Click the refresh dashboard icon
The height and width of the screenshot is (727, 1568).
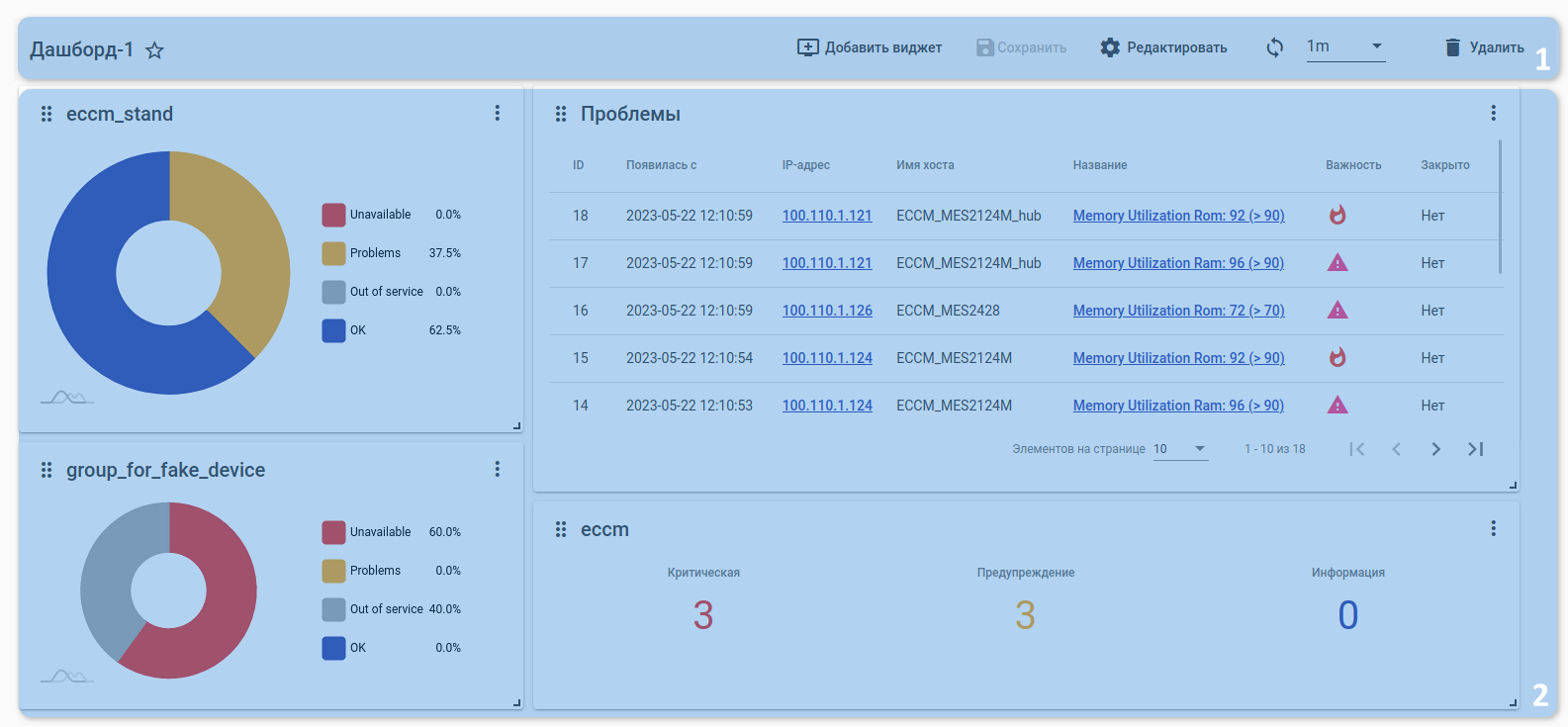1275,47
